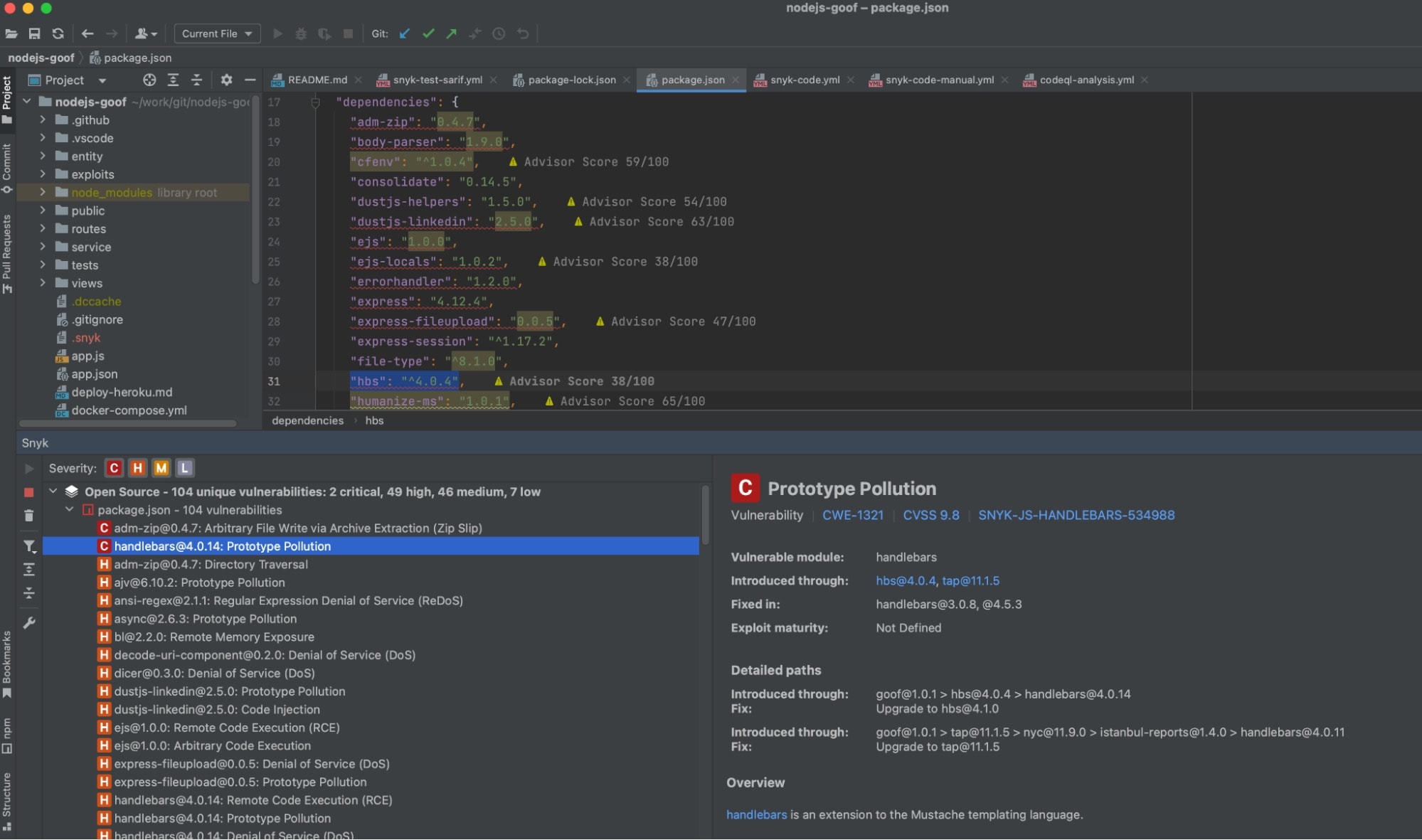The image size is (1422, 840).
Task: Click the Synchronize reload icon
Action: click(58, 33)
